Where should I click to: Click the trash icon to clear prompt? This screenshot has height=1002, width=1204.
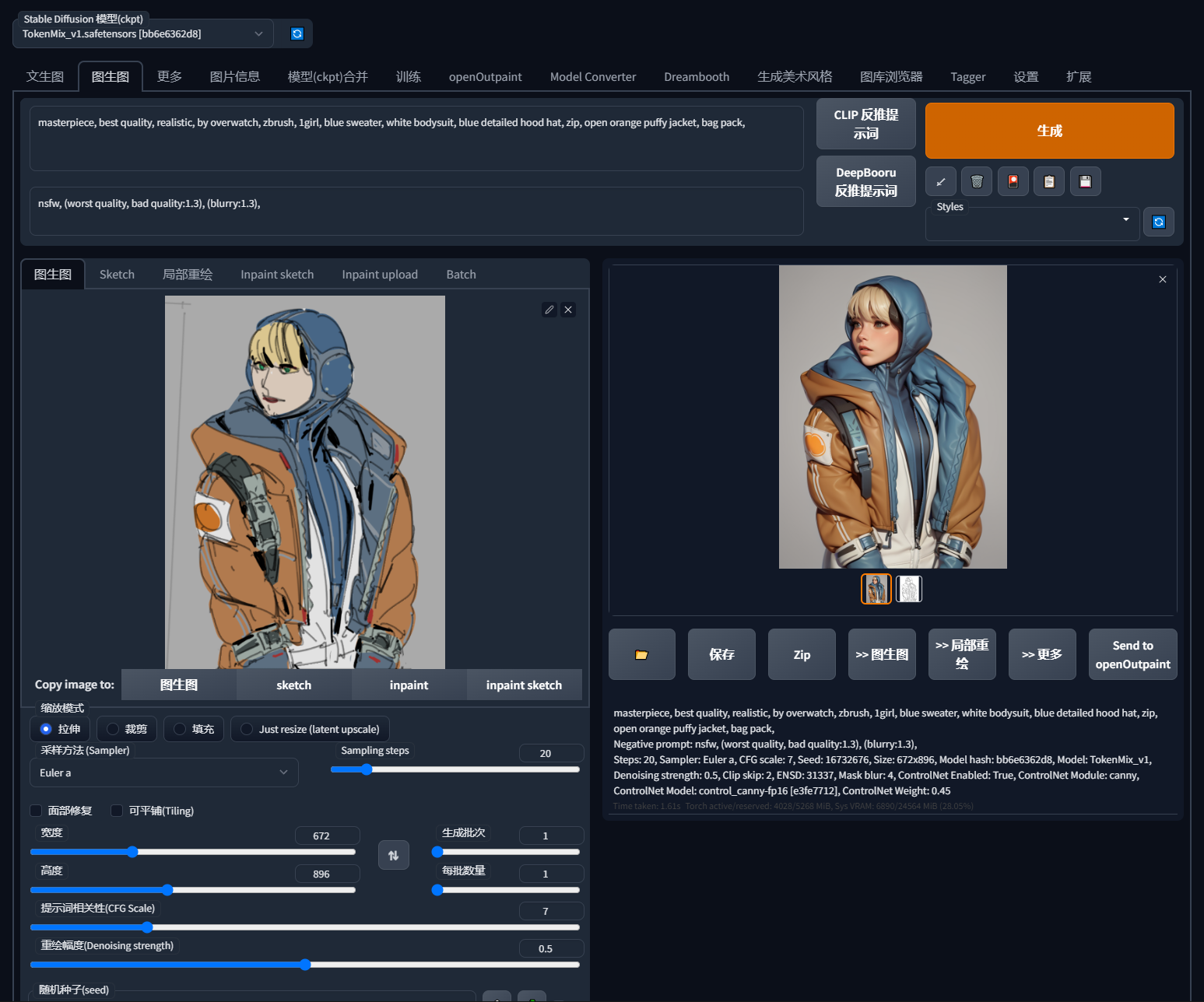point(977,182)
